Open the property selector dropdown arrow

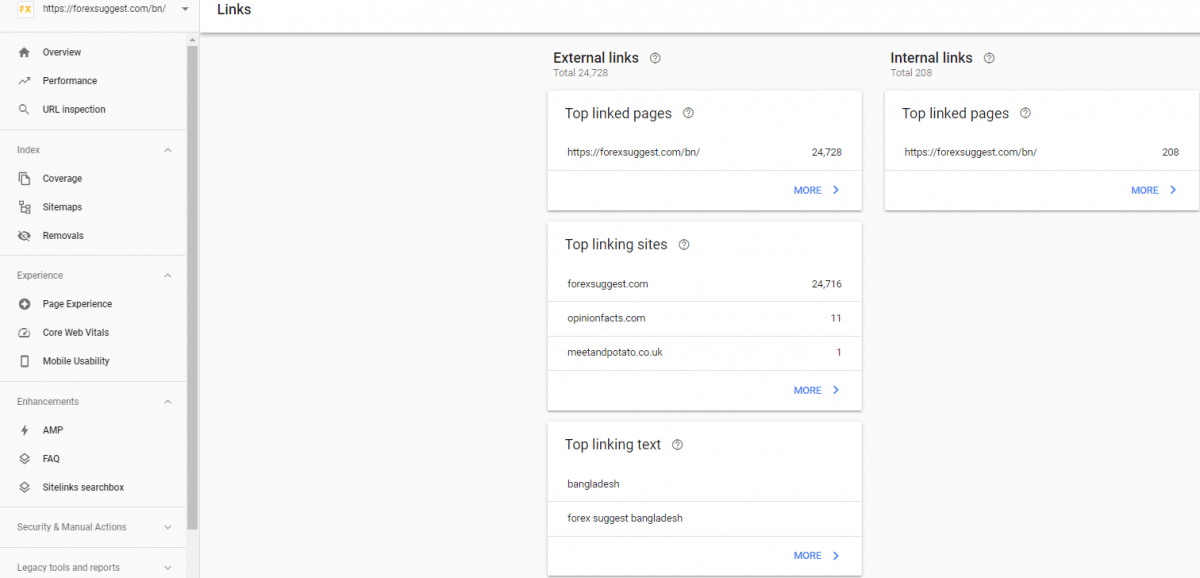(x=185, y=9)
